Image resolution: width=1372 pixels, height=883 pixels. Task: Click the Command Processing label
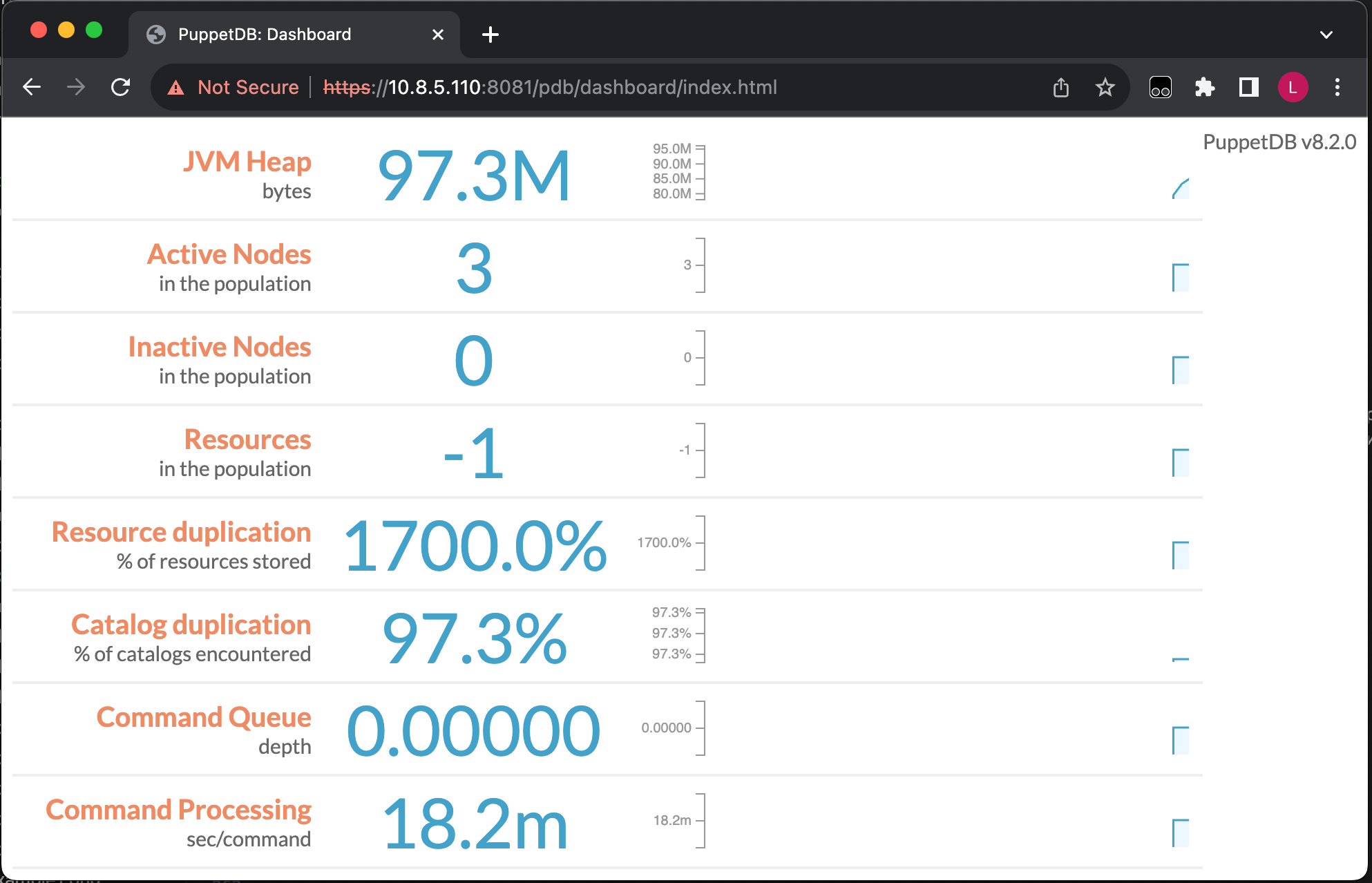(x=179, y=810)
